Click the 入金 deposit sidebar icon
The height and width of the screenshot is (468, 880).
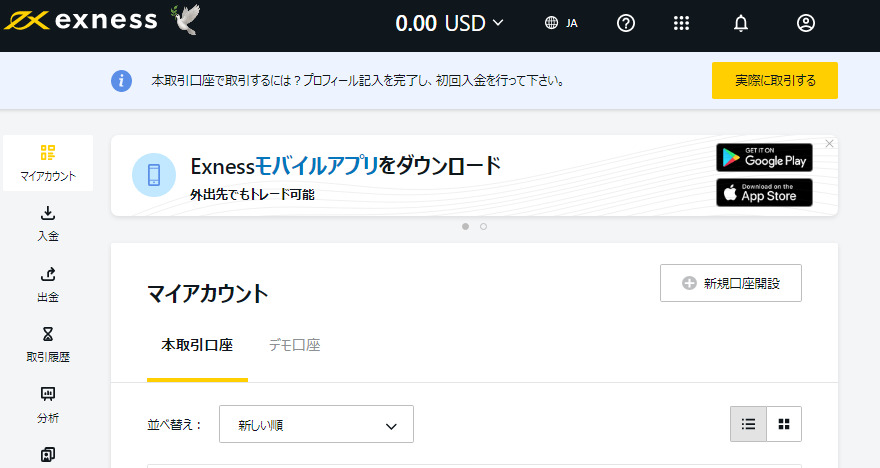pyautogui.click(x=48, y=224)
